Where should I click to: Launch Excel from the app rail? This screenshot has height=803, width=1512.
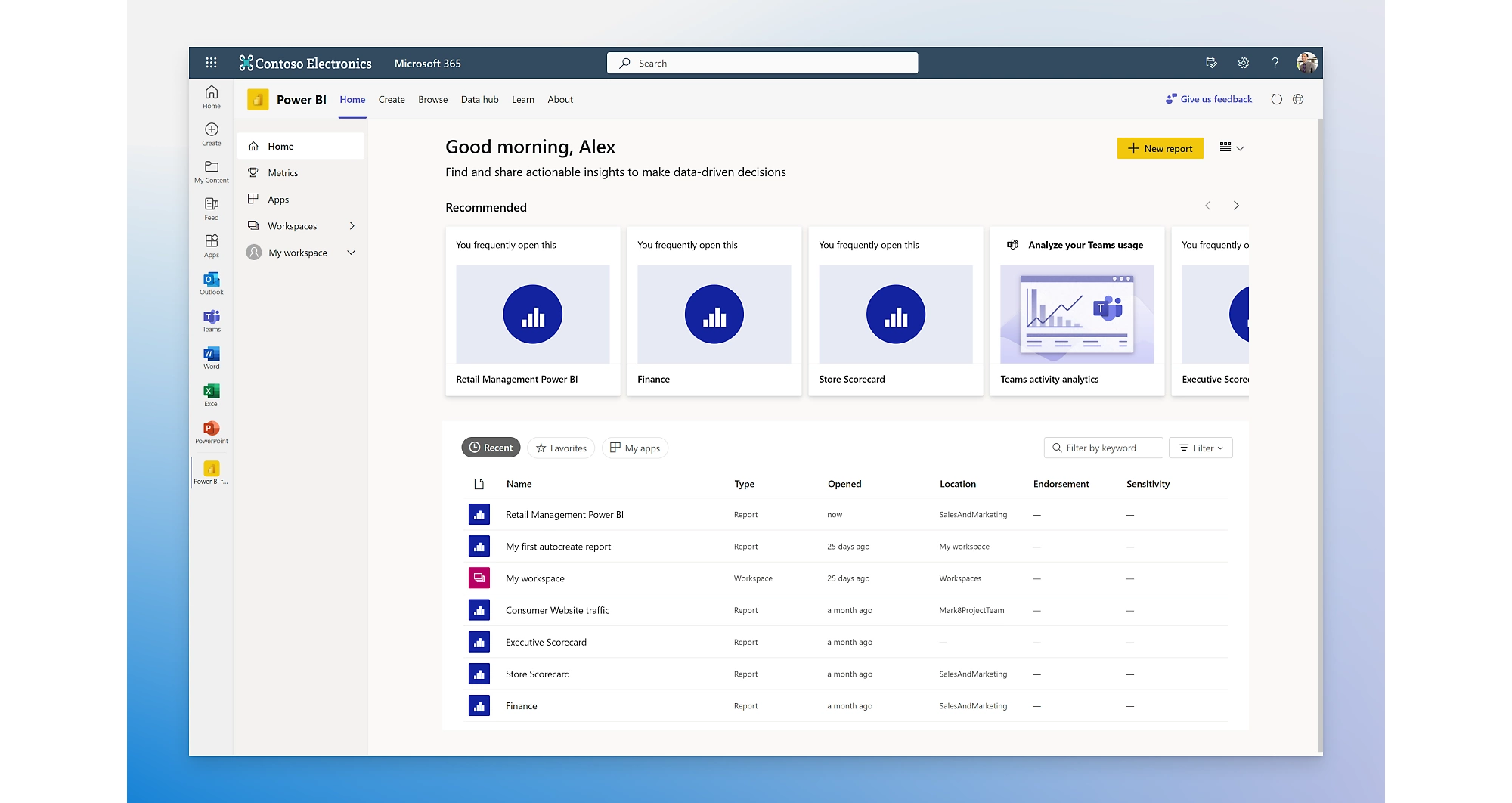point(212,394)
